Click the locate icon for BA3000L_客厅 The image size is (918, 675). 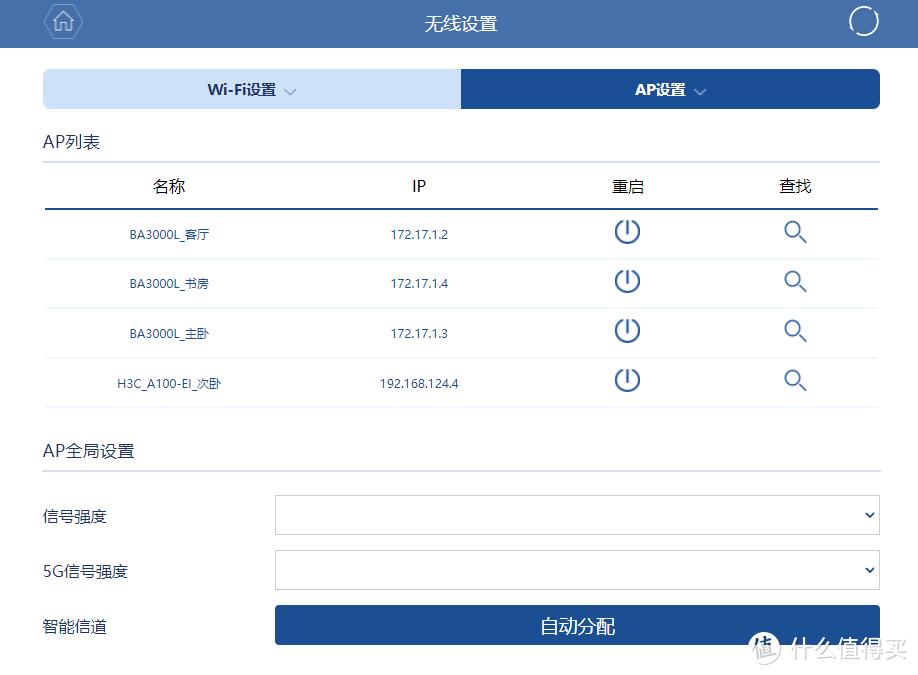point(794,231)
